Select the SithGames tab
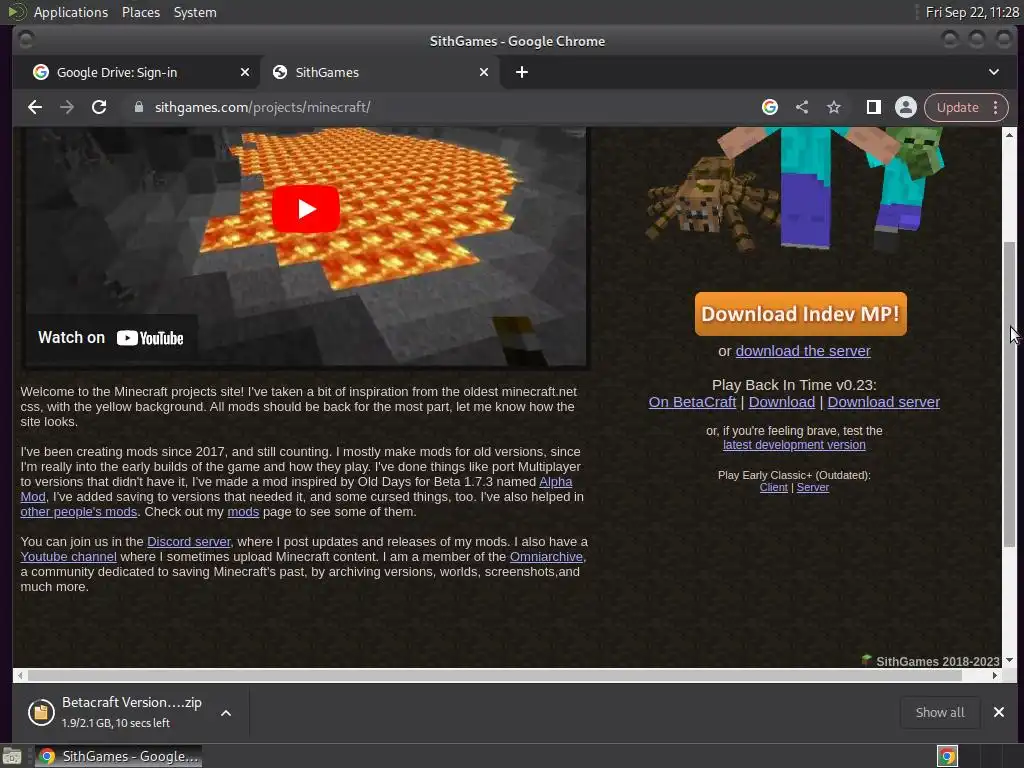 pos(380,72)
